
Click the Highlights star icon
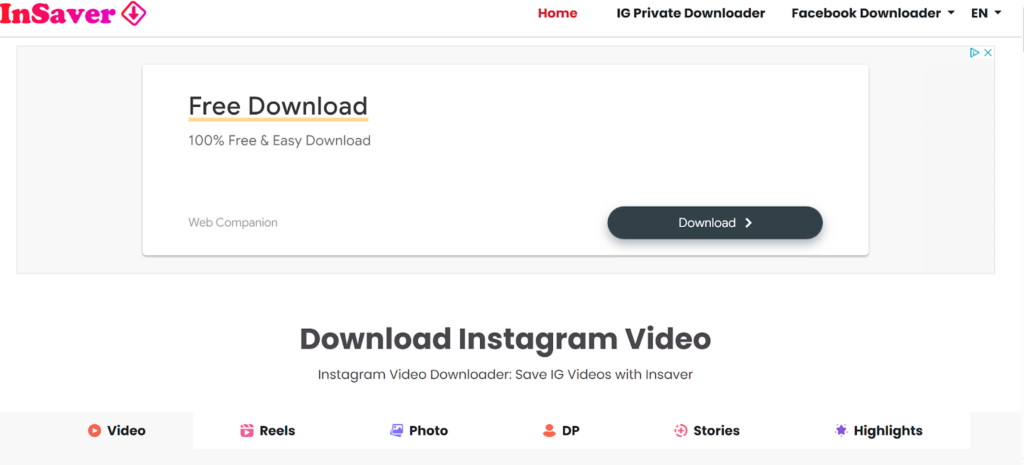[x=840, y=430]
